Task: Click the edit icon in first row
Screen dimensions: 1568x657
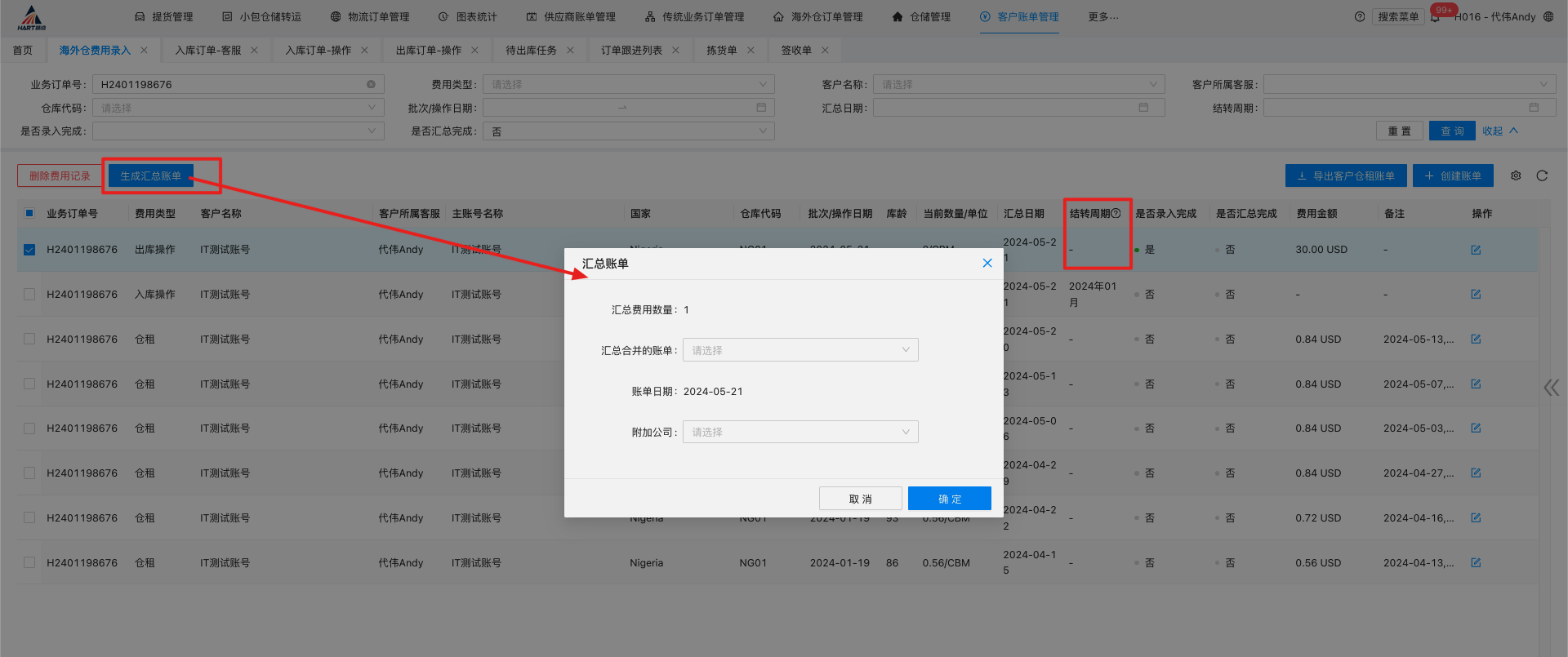Action: 1476,250
